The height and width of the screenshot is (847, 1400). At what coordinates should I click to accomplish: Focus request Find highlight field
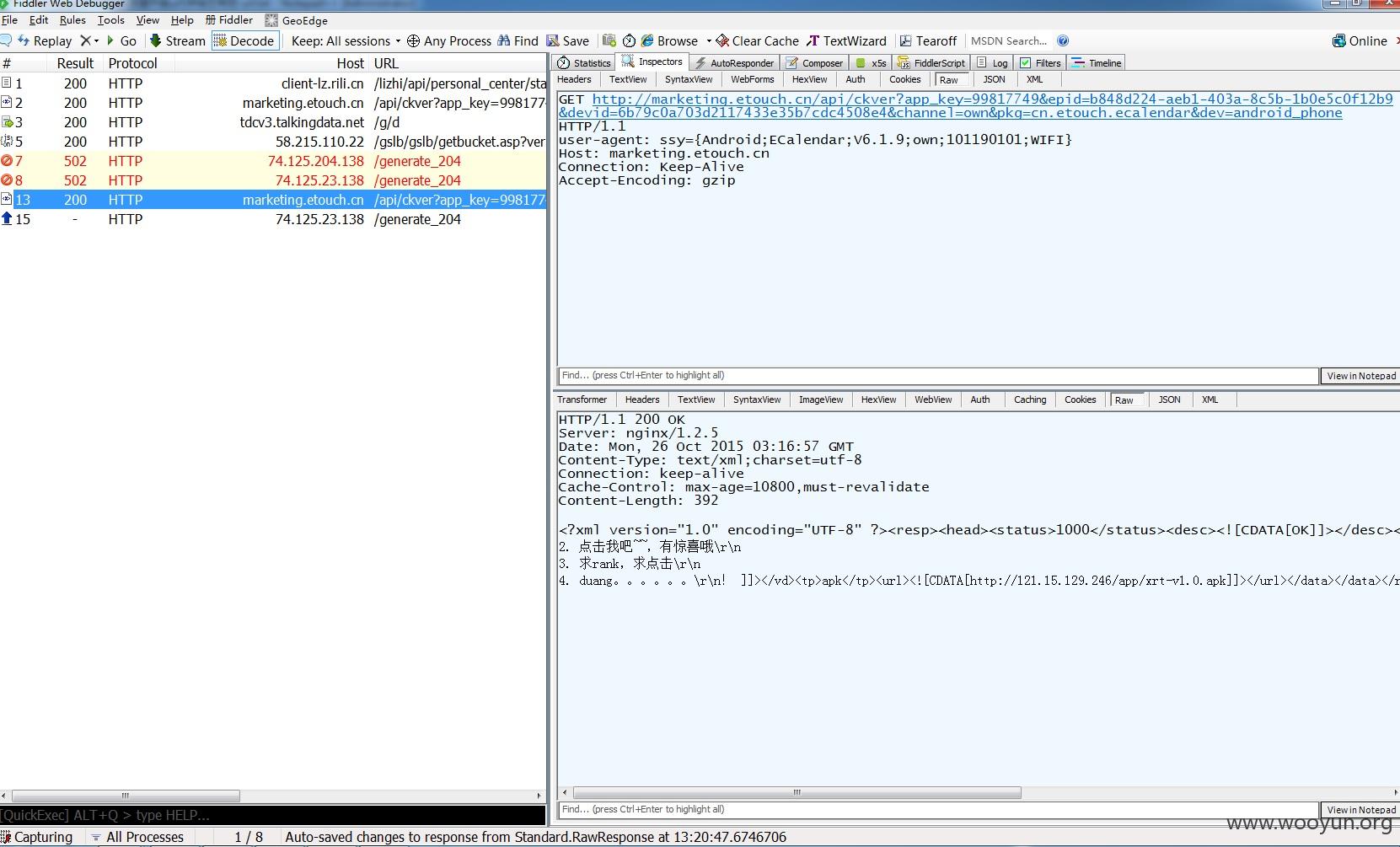938,376
